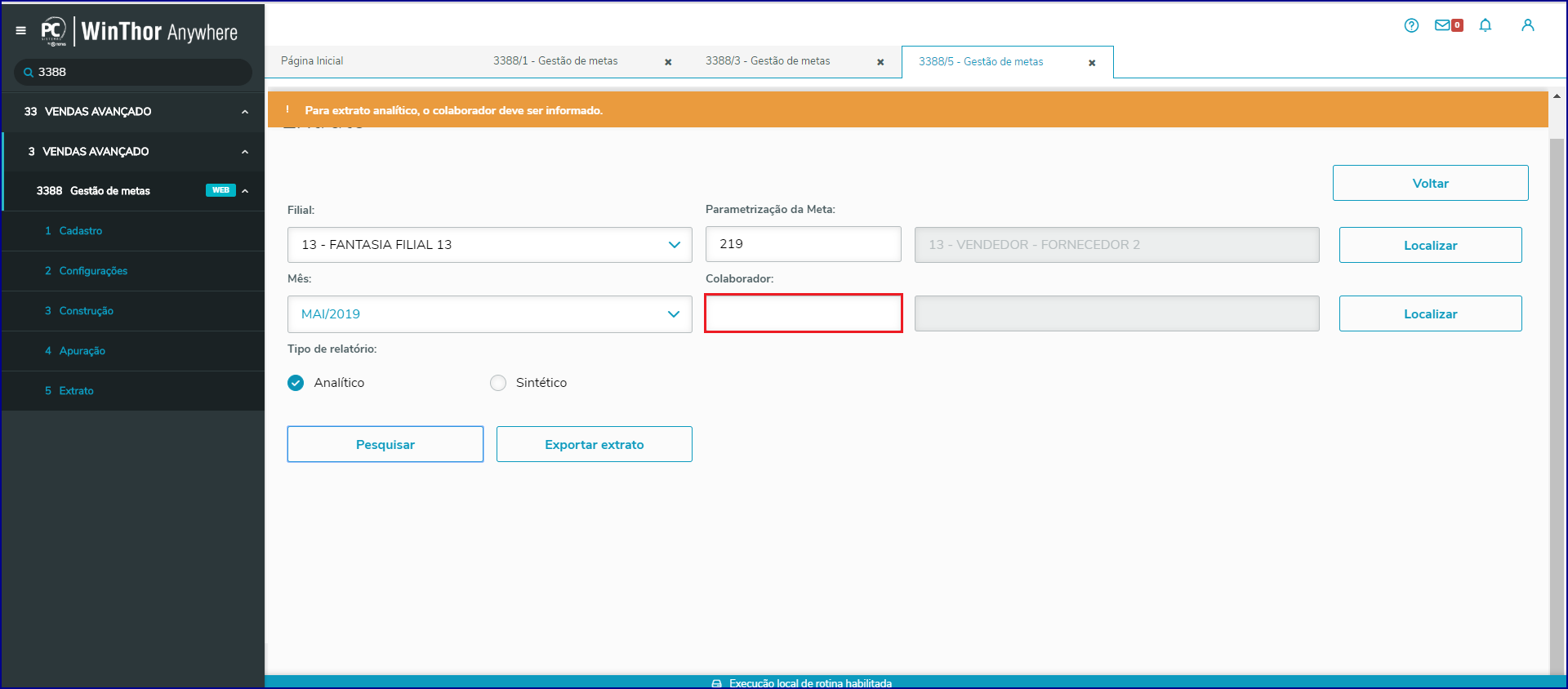This screenshot has width=1568, height=689.
Task: Click the warning message about colaborador
Action: pyautogui.click(x=454, y=110)
